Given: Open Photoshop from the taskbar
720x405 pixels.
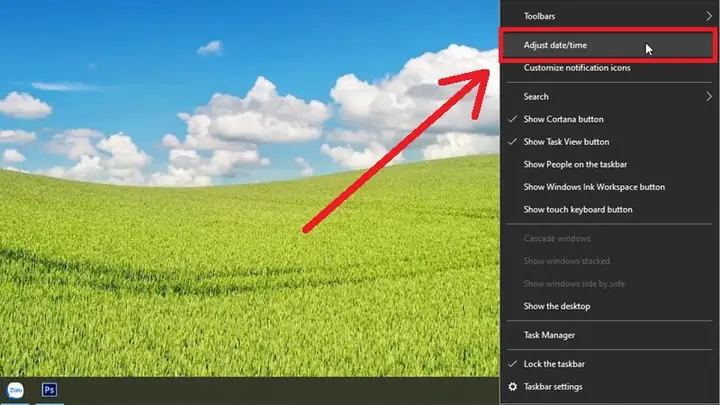Looking at the screenshot, I should click(x=50, y=390).
